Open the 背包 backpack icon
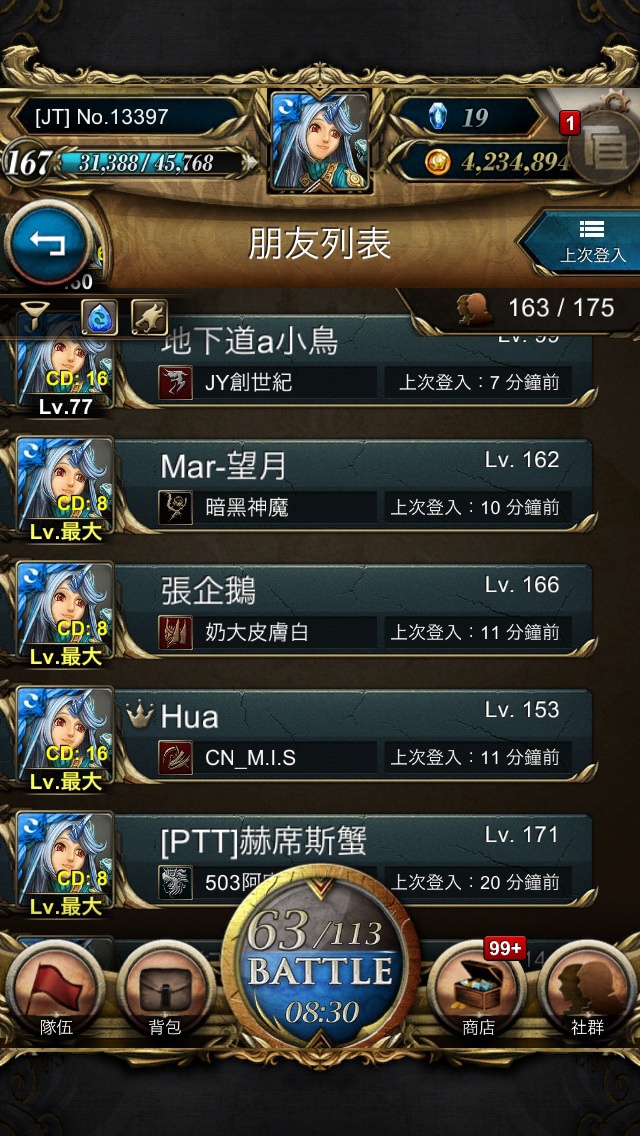 pos(165,990)
